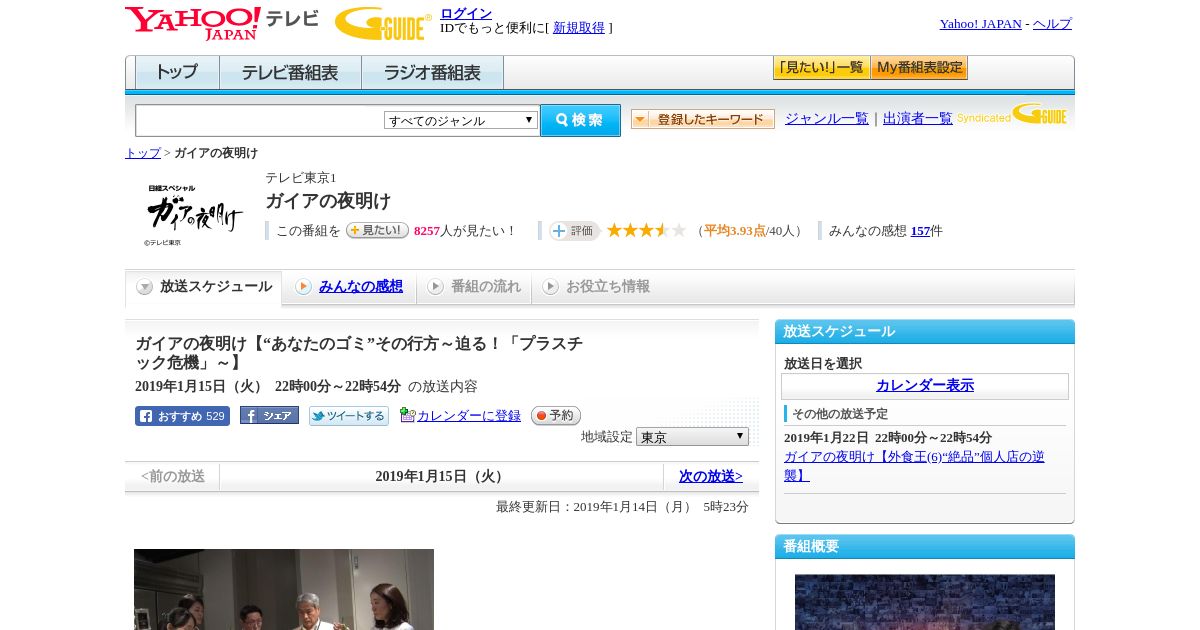Click the Facebook シェア button

tap(269, 416)
